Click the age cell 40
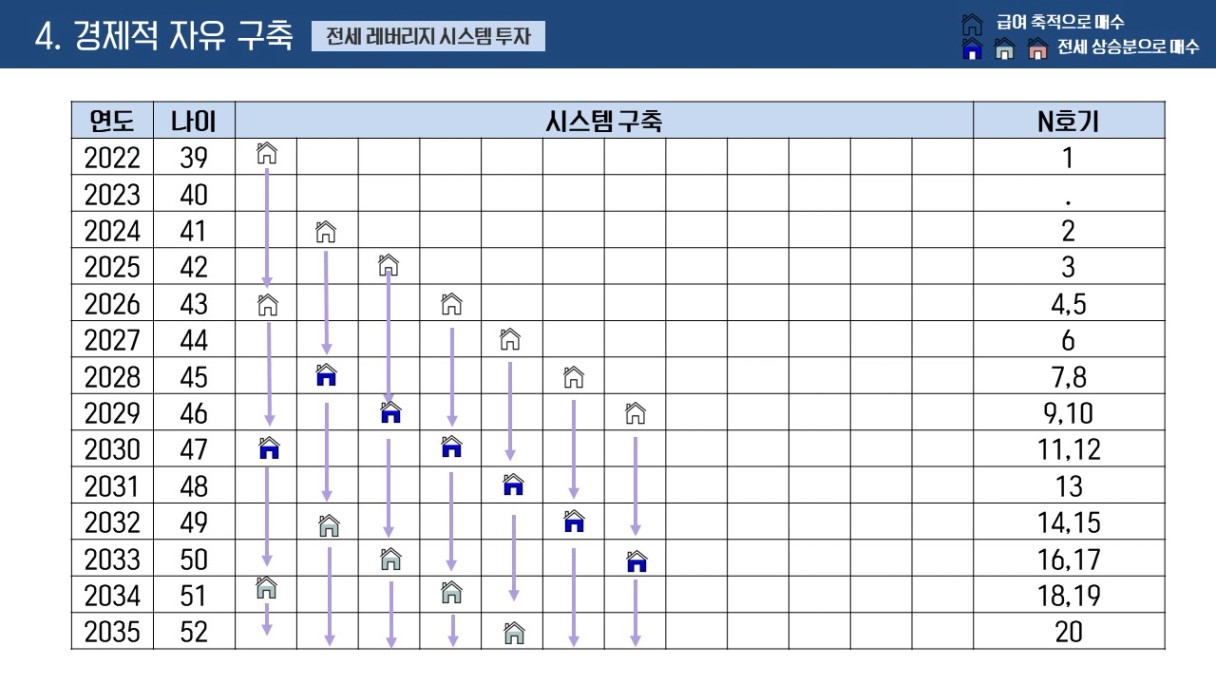The height and width of the screenshot is (684, 1216). click(194, 194)
